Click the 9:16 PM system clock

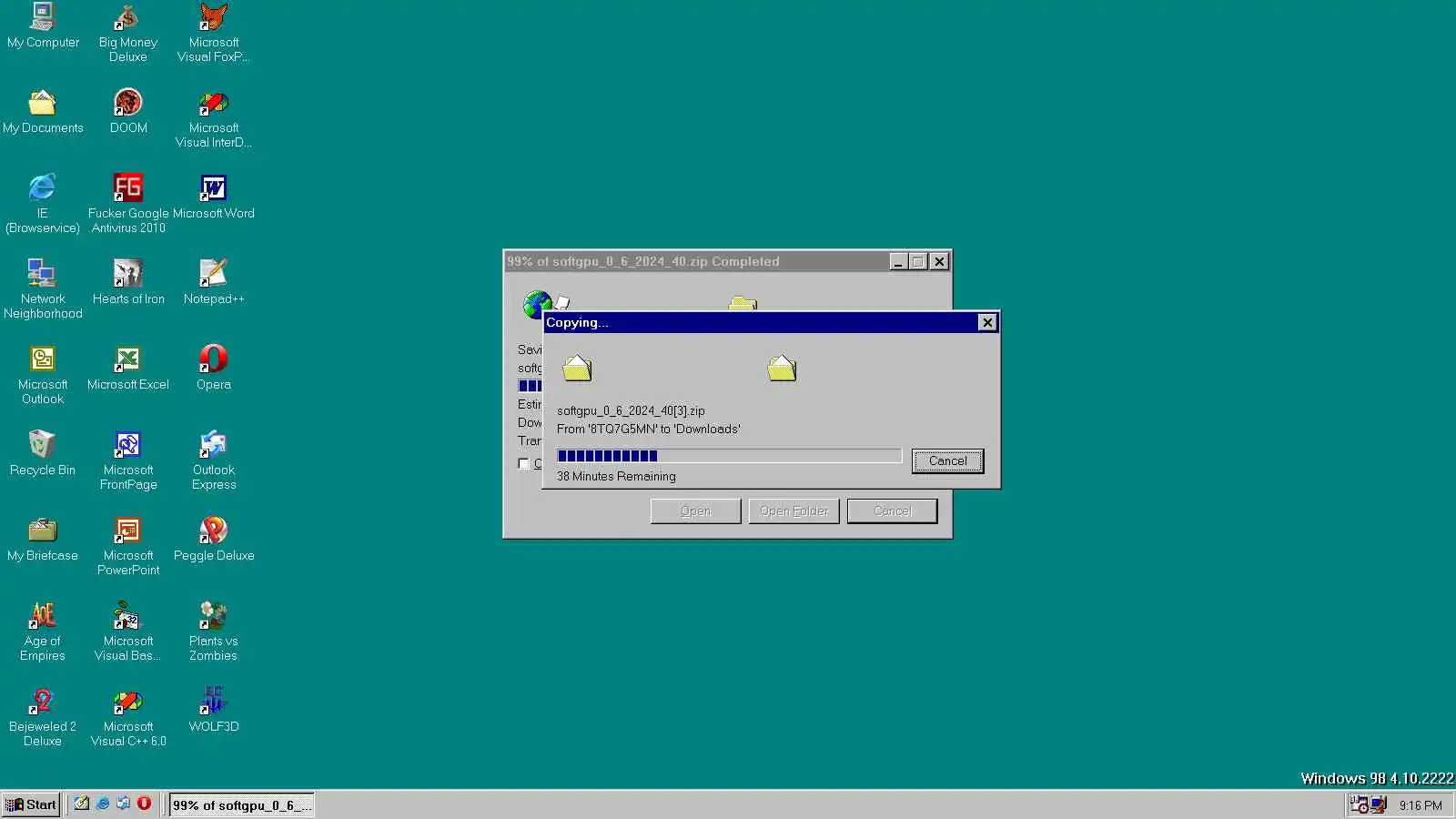pos(1421,805)
